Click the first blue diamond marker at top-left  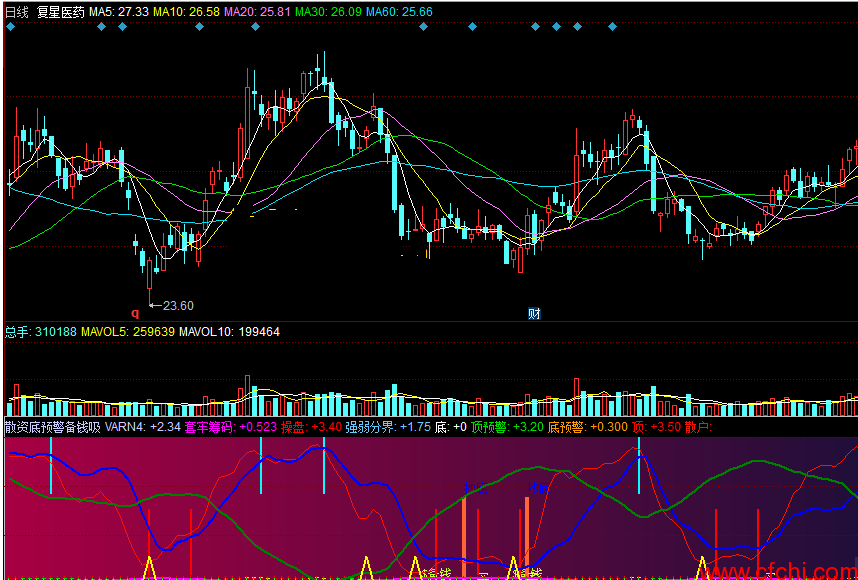[x=10, y=27]
